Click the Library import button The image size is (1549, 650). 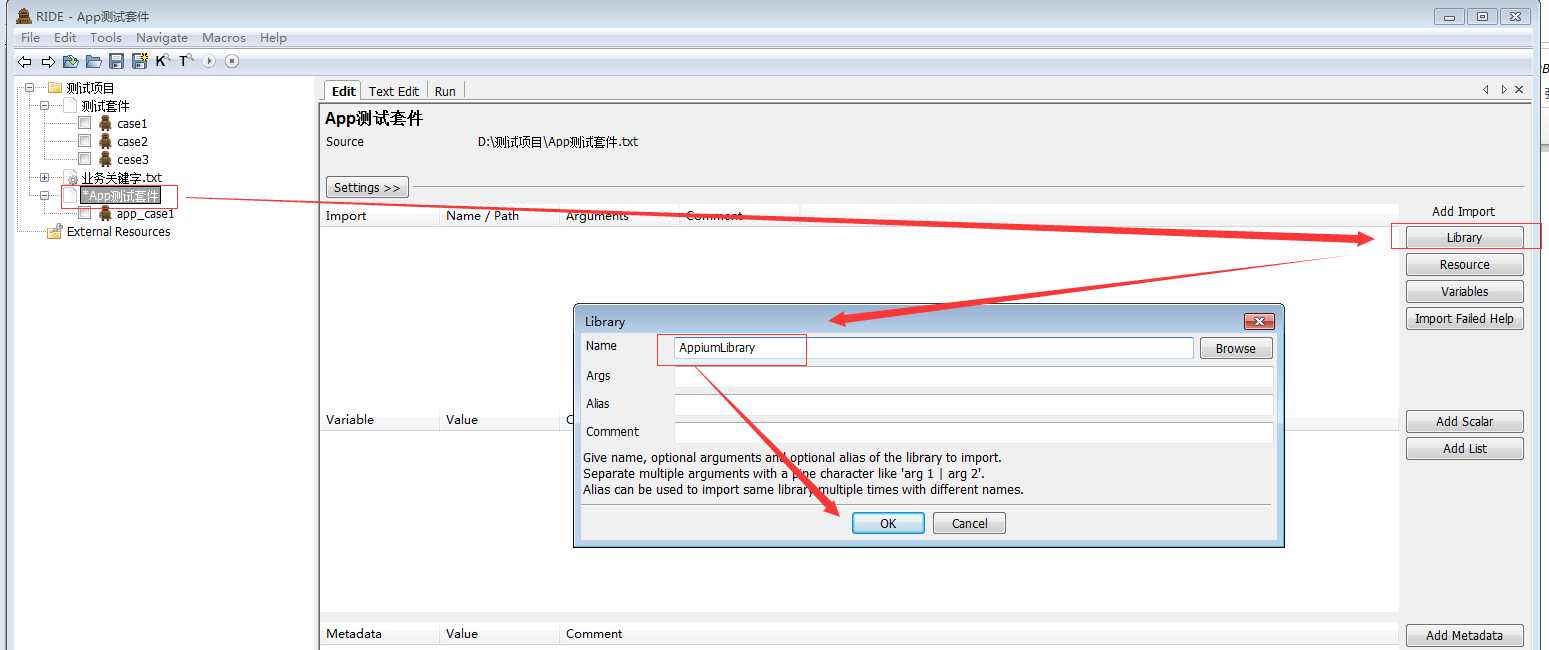pos(1464,238)
